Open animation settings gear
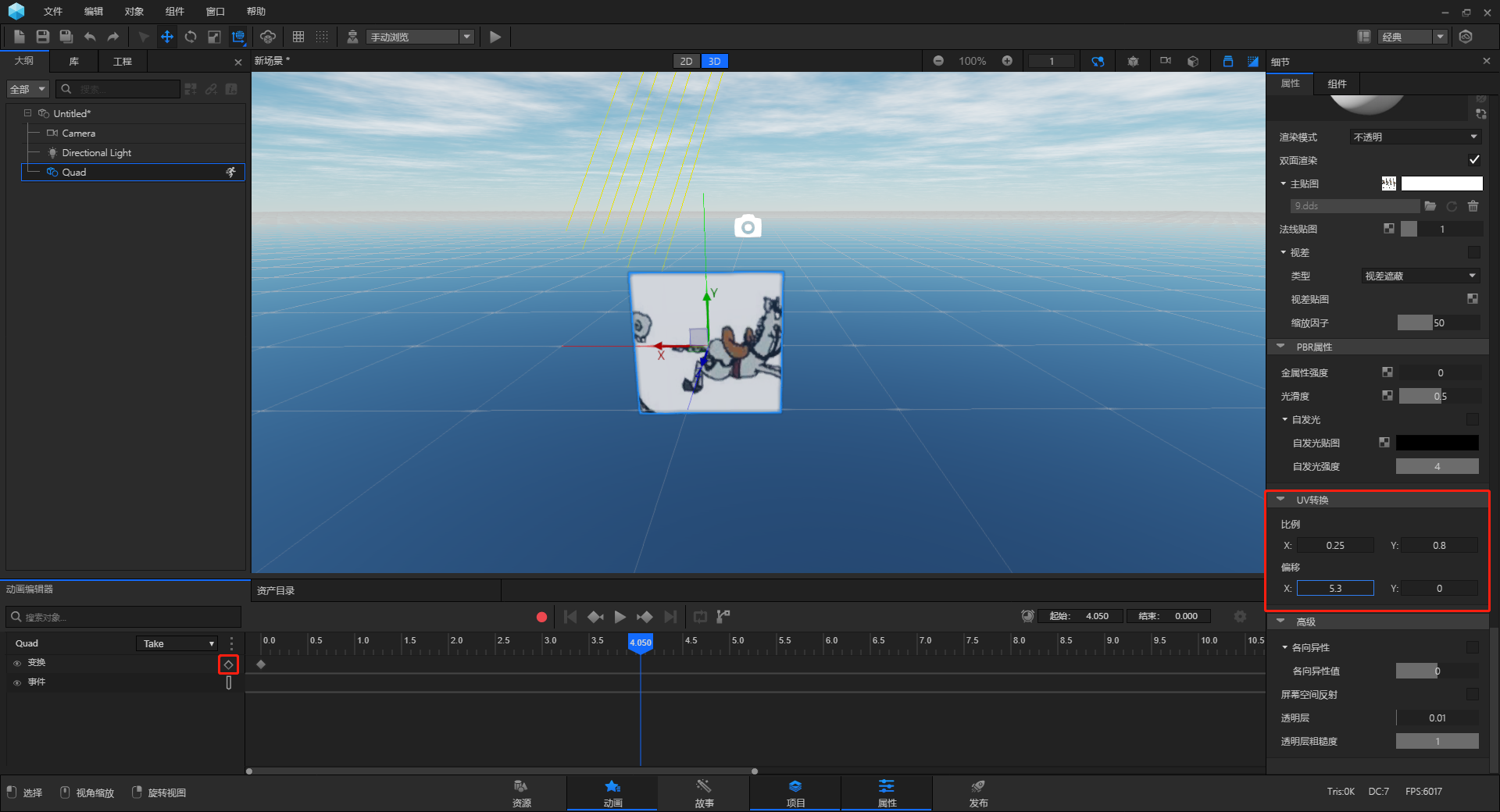The height and width of the screenshot is (812, 1500). point(1240,616)
